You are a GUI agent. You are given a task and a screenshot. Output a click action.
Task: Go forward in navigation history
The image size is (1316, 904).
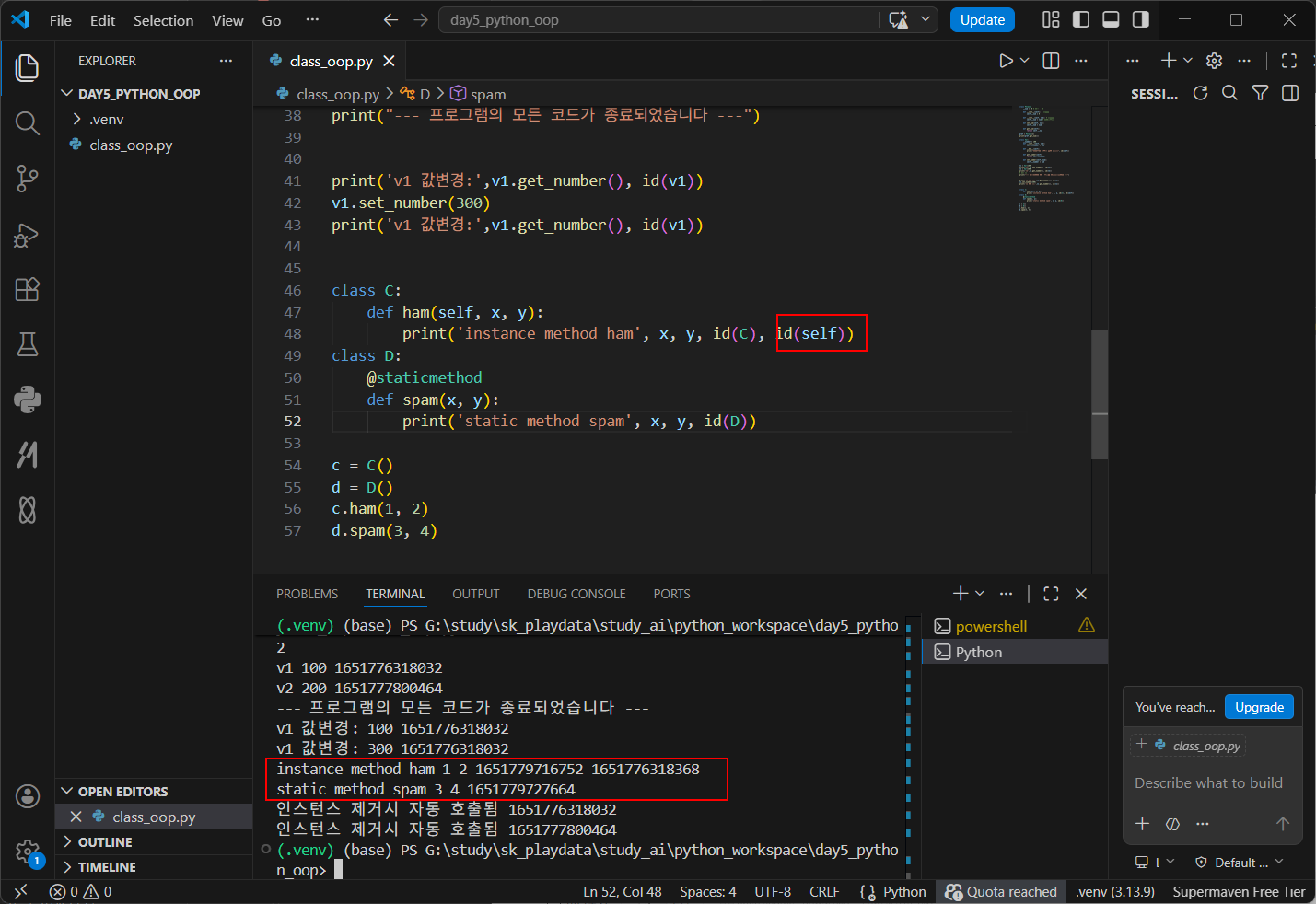pos(421,20)
